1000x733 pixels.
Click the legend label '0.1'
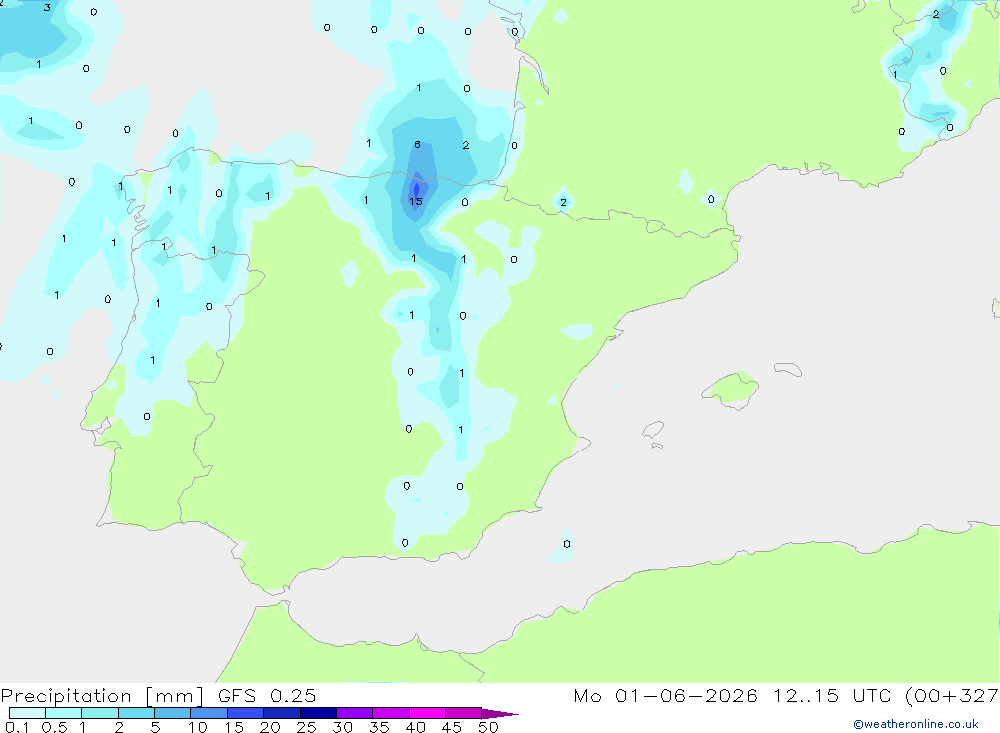tap(17, 727)
